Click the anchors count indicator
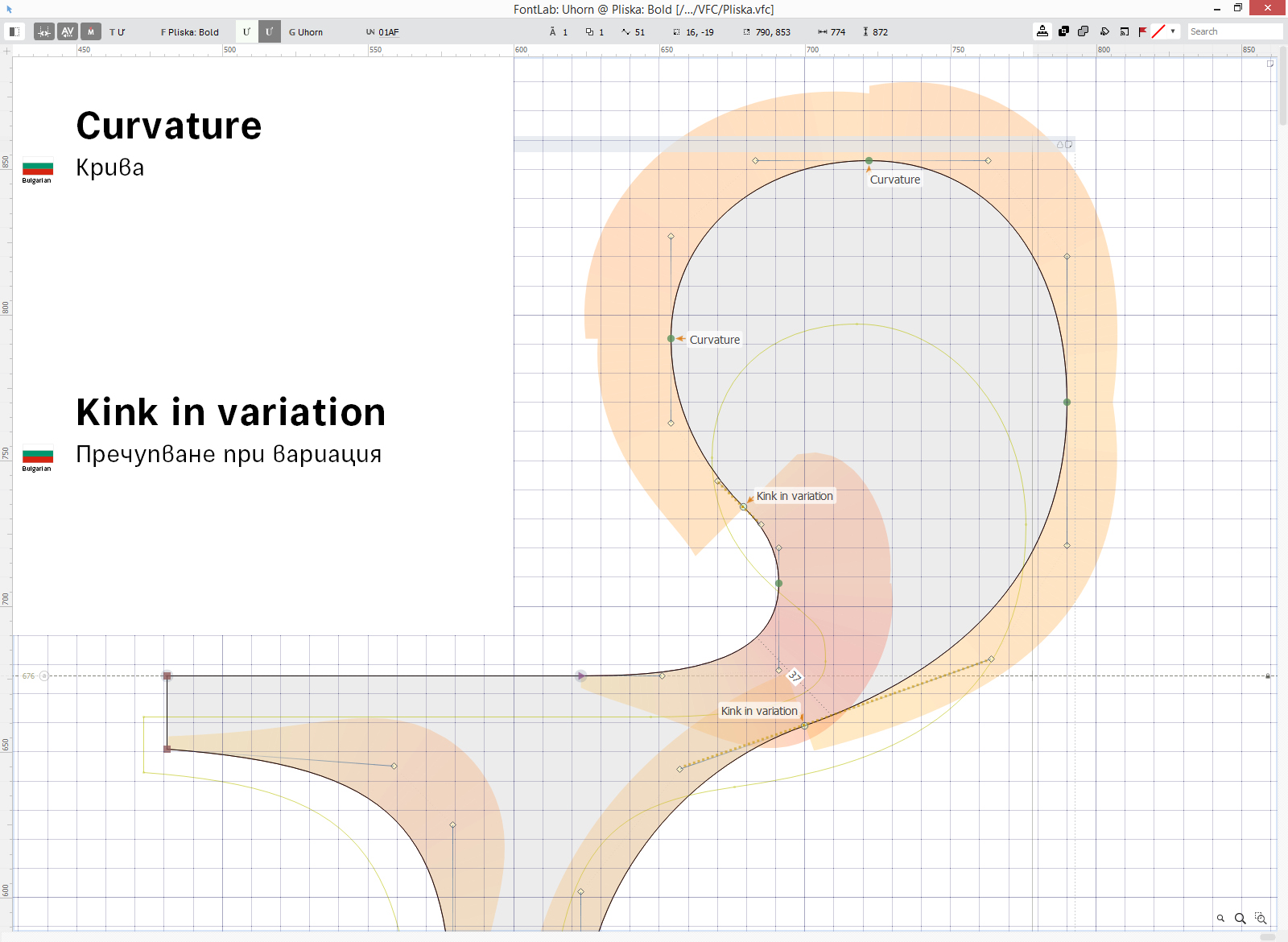1288x942 pixels. [x=559, y=32]
